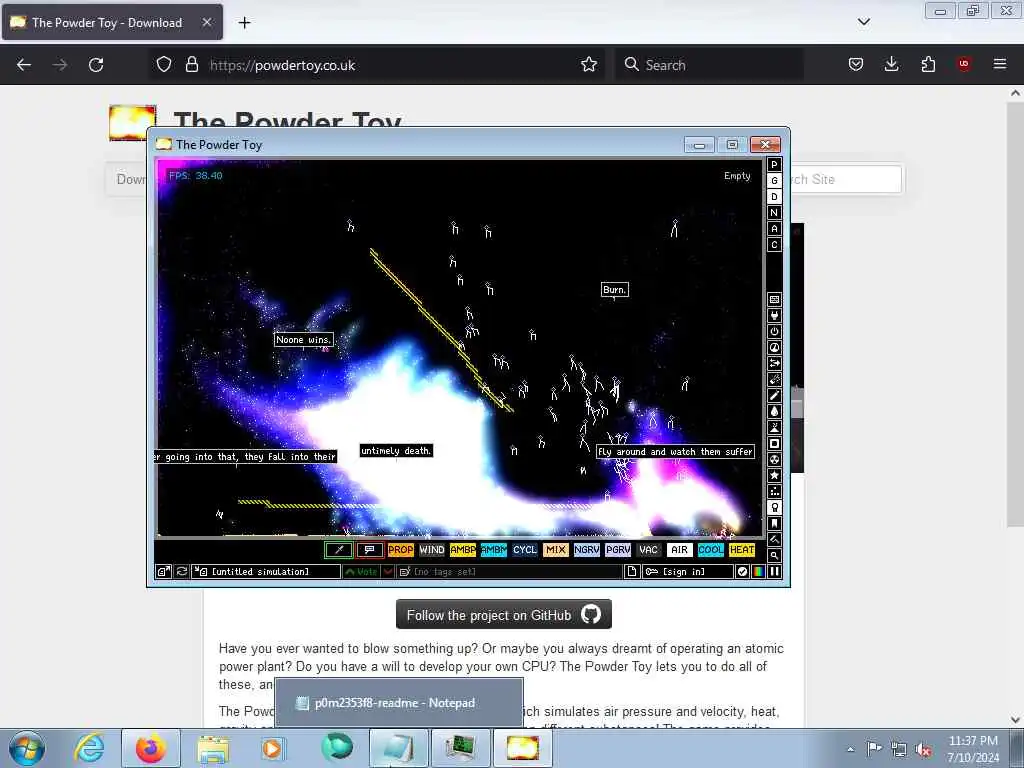Open the Powered Materials section icon
Screen dimensions: 1024x768
click(x=774, y=332)
